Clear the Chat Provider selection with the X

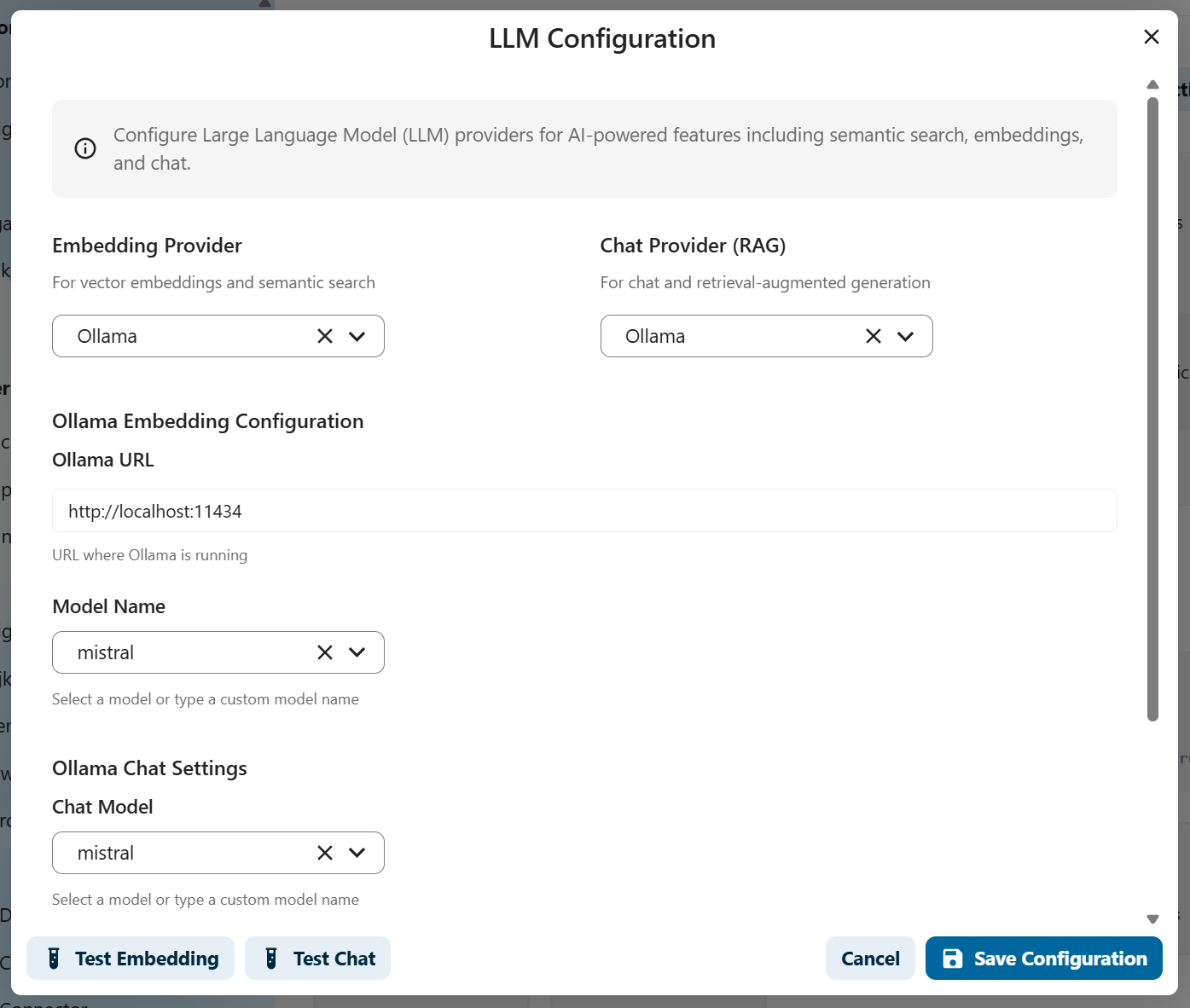tap(873, 336)
